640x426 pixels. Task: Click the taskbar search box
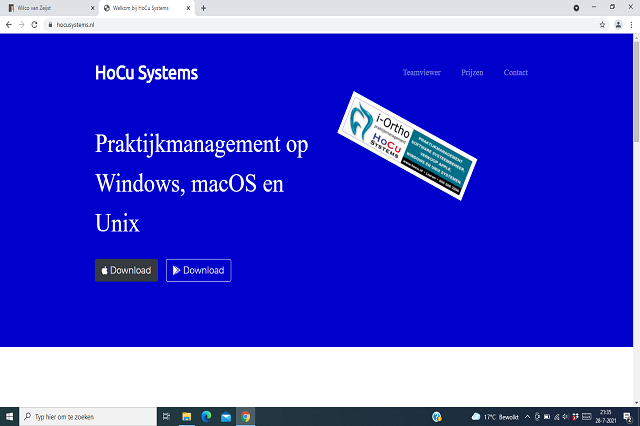click(x=88, y=417)
